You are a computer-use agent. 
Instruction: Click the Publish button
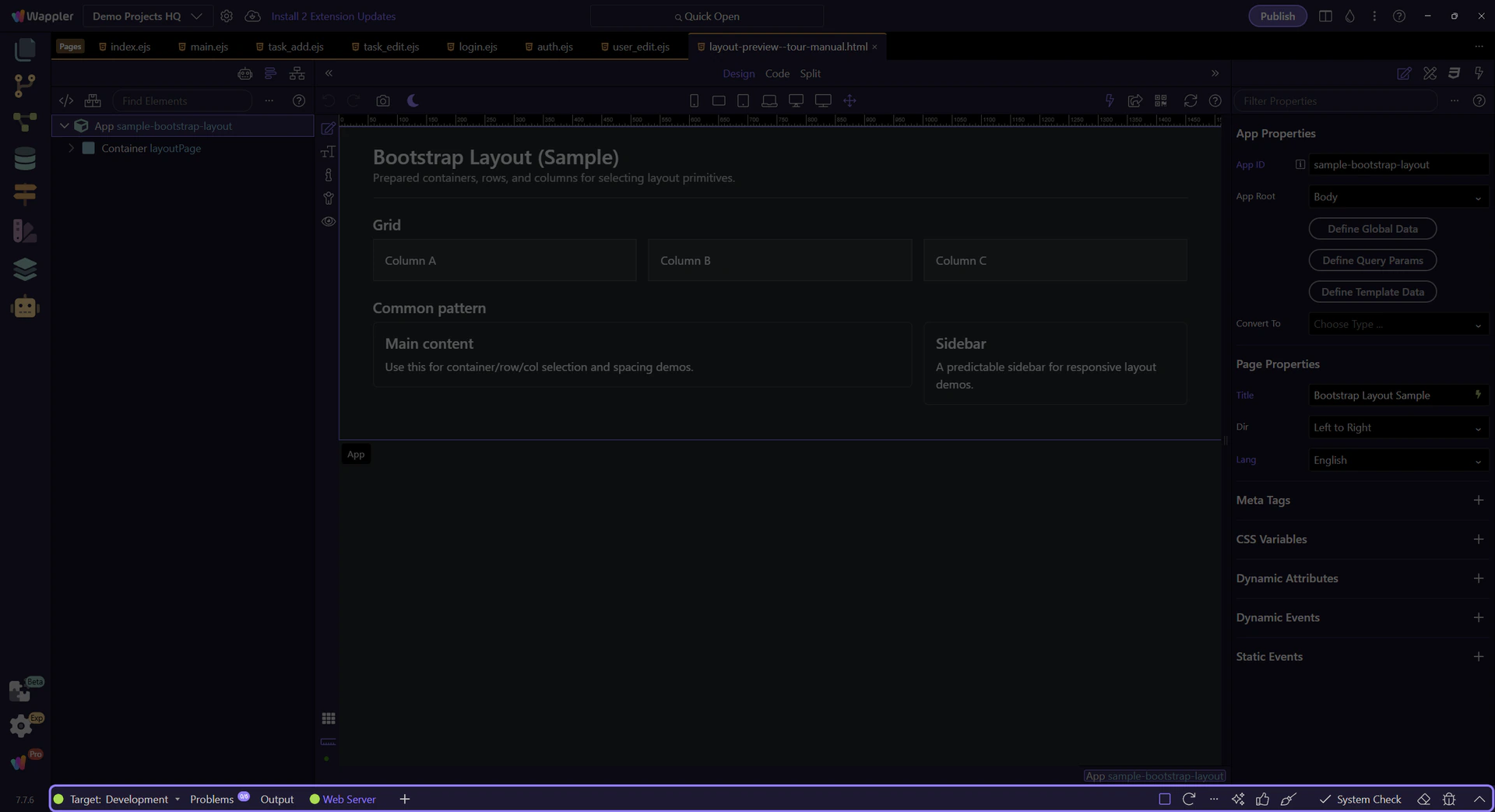click(x=1277, y=16)
